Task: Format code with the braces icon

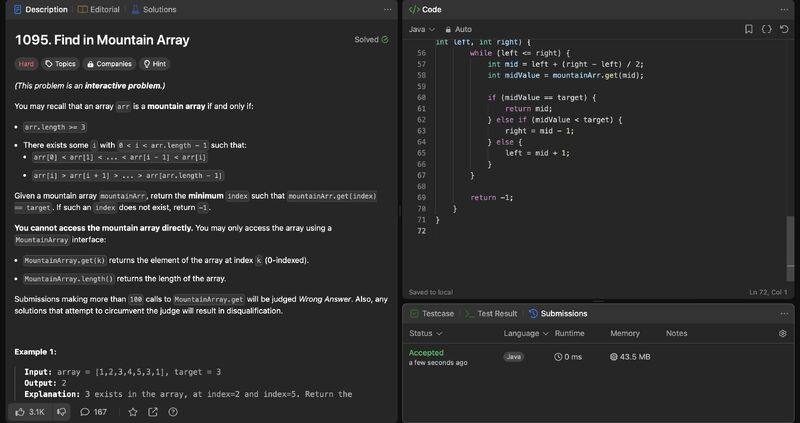Action: (766, 29)
